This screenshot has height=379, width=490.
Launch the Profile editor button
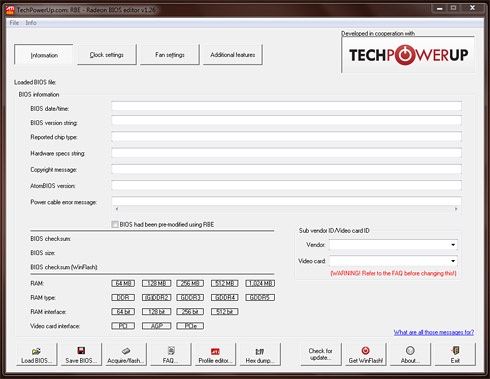tap(215, 355)
